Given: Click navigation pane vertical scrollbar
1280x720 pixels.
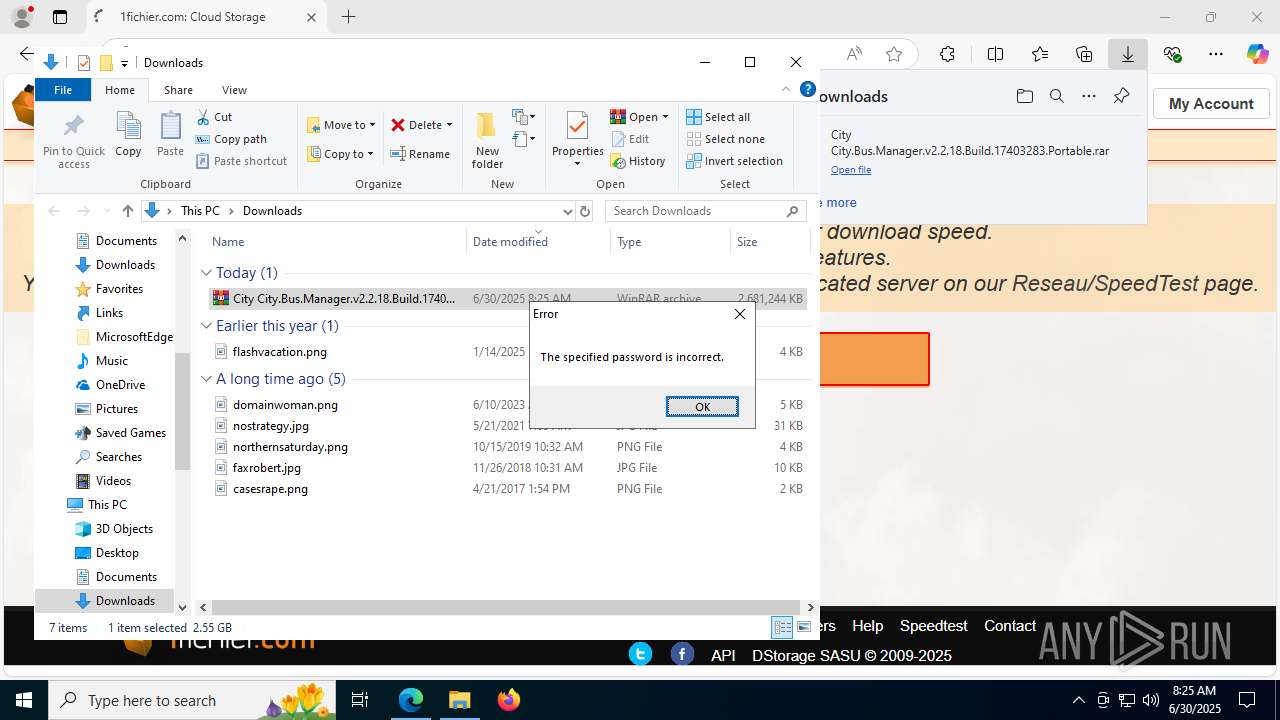Looking at the screenshot, I should [x=182, y=411].
